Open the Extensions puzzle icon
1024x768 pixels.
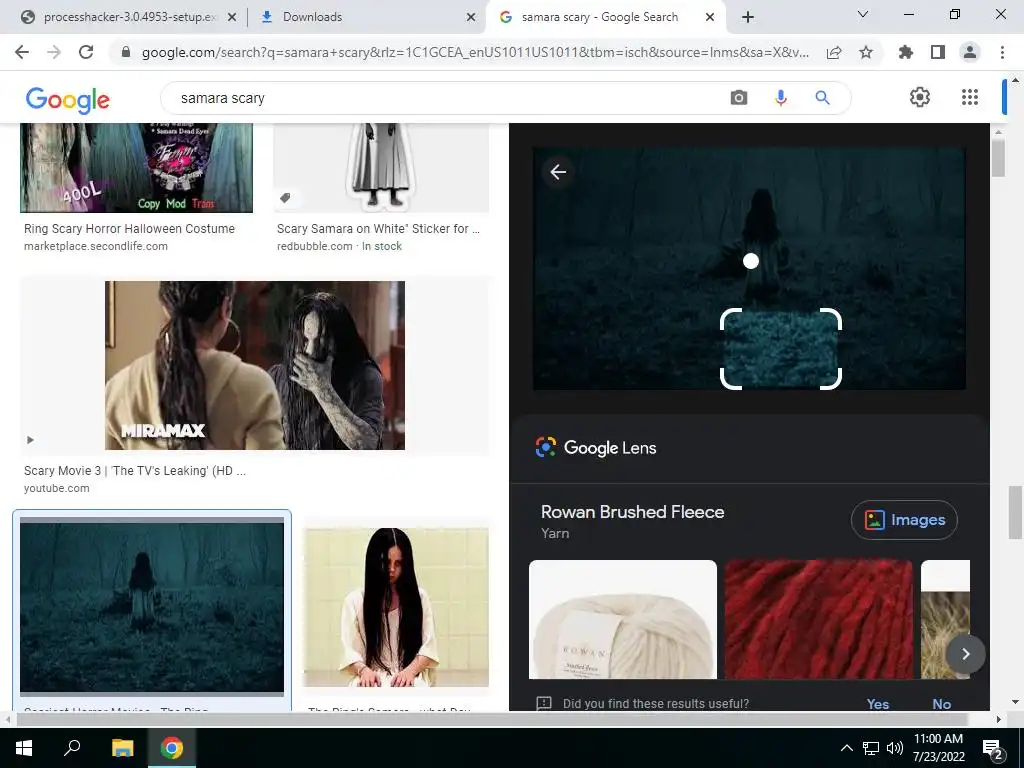(x=906, y=52)
